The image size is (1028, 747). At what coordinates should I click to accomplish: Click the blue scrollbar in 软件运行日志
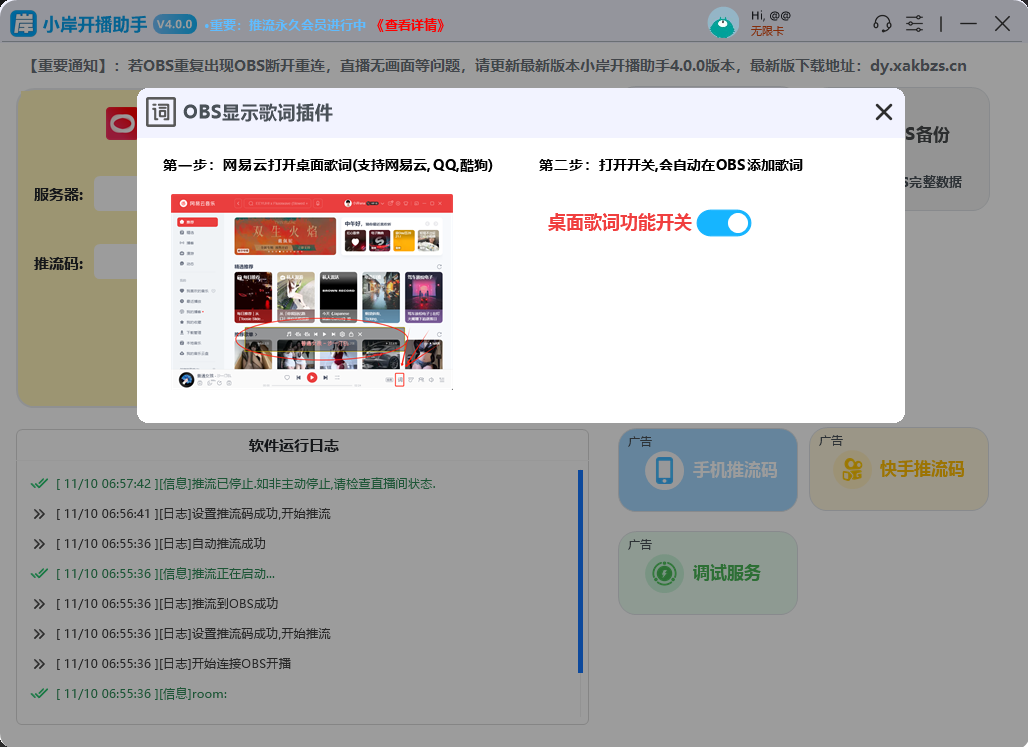coord(580,570)
